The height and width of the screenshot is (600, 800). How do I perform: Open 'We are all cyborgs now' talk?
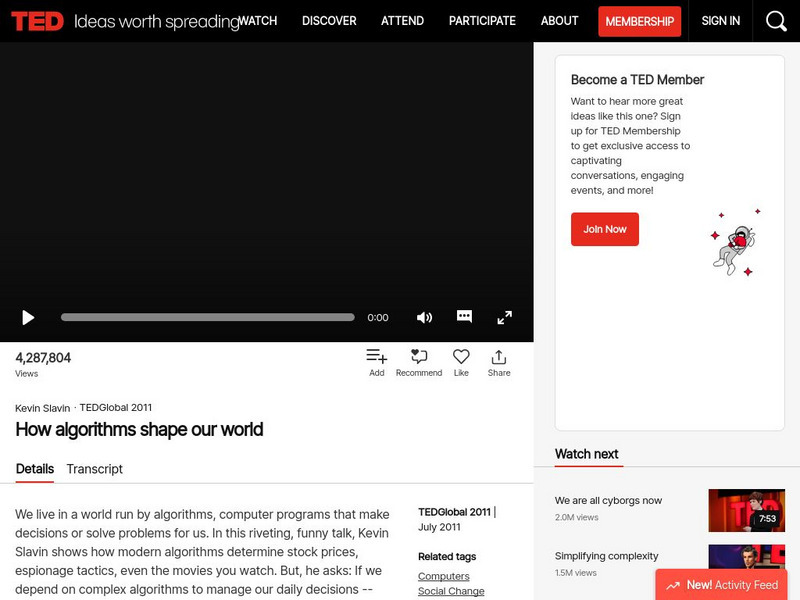pos(608,501)
